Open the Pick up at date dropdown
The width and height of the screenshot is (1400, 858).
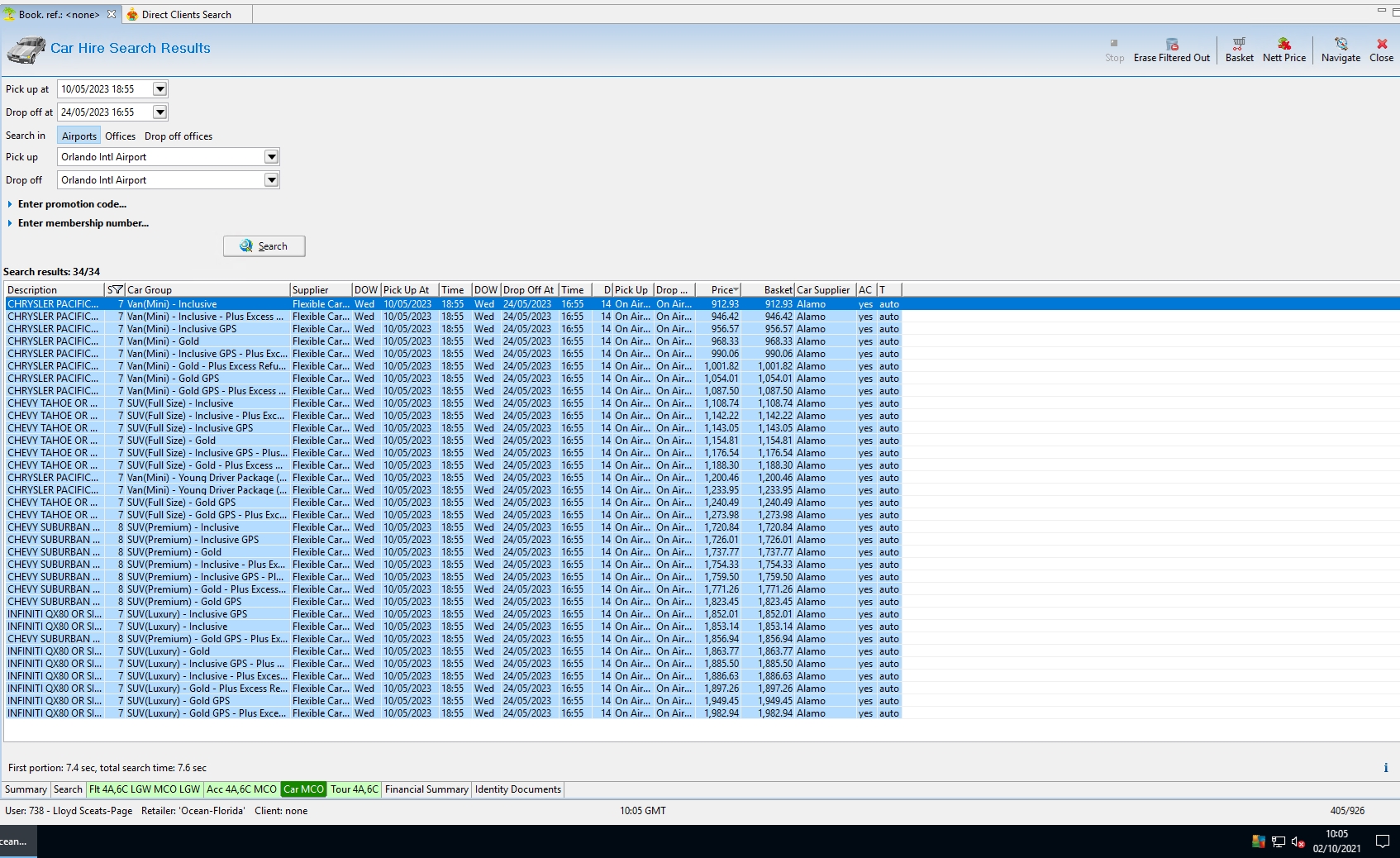point(160,89)
